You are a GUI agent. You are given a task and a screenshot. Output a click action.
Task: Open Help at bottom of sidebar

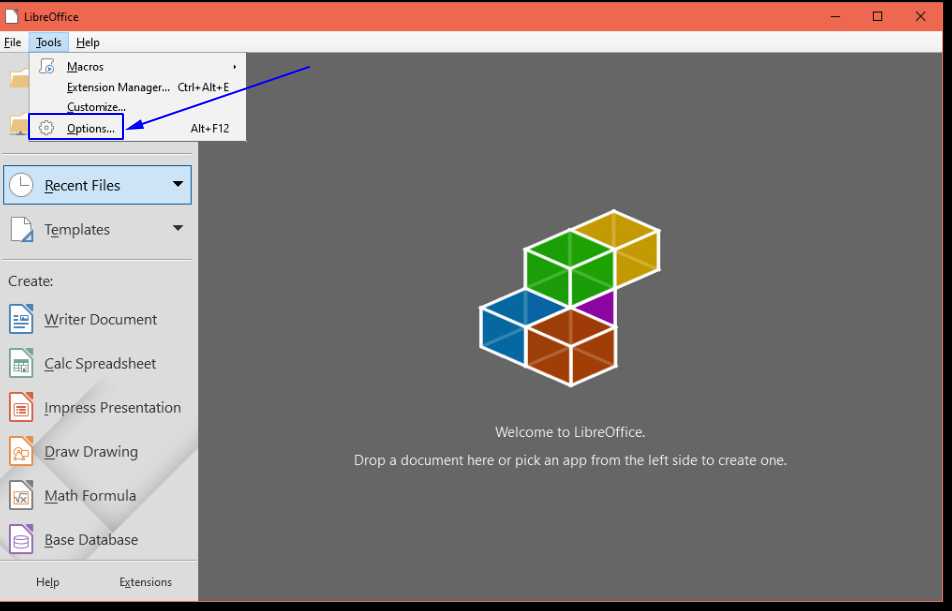coord(47,582)
